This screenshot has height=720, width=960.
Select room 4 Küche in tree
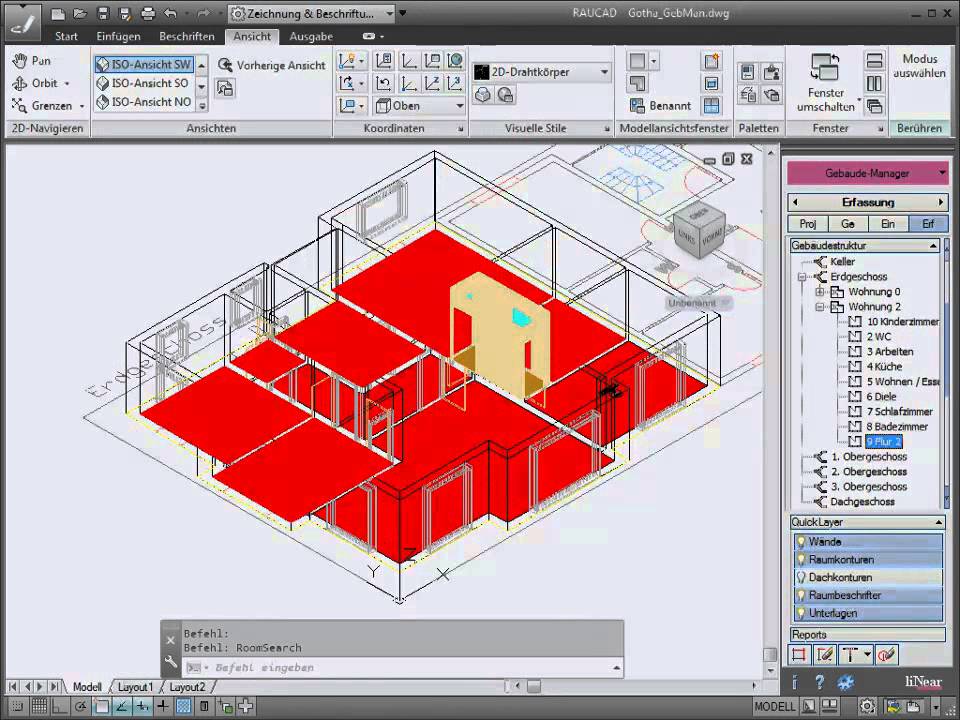tap(884, 367)
